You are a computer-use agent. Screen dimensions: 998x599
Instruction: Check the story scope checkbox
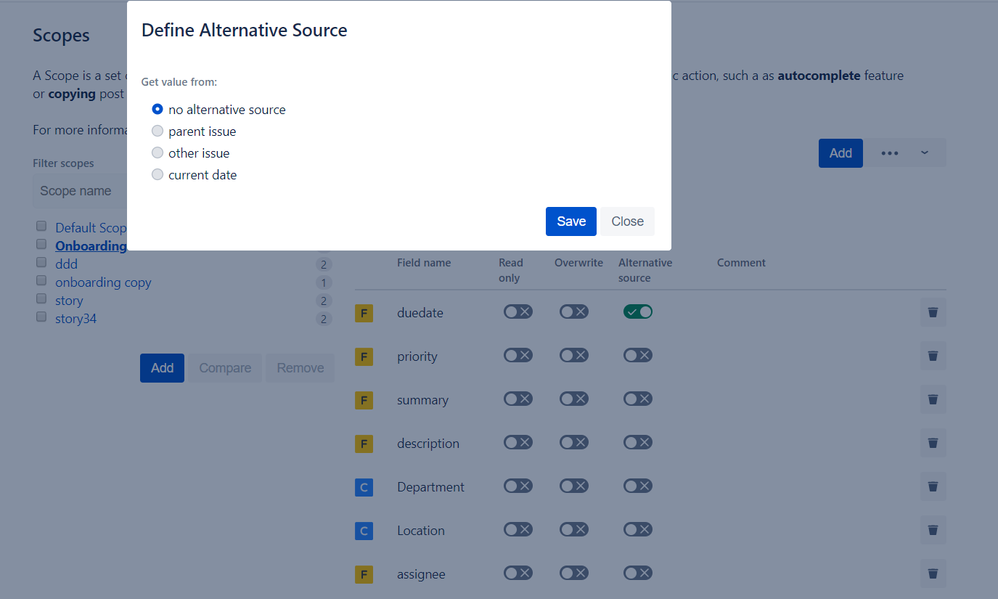tap(41, 299)
